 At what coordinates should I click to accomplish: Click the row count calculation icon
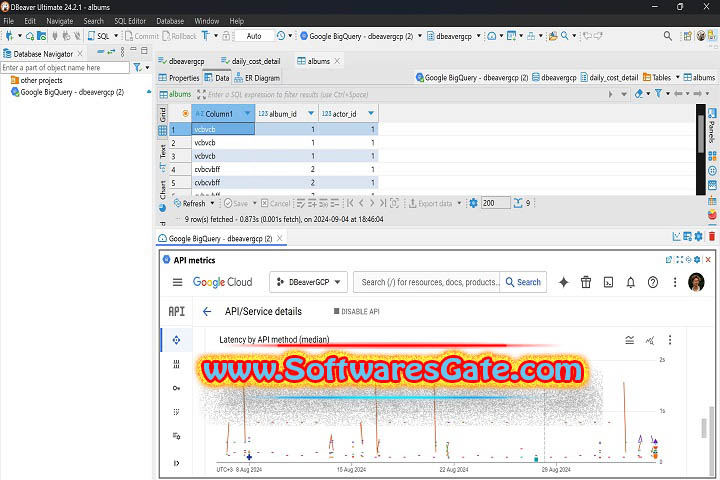click(x=518, y=203)
